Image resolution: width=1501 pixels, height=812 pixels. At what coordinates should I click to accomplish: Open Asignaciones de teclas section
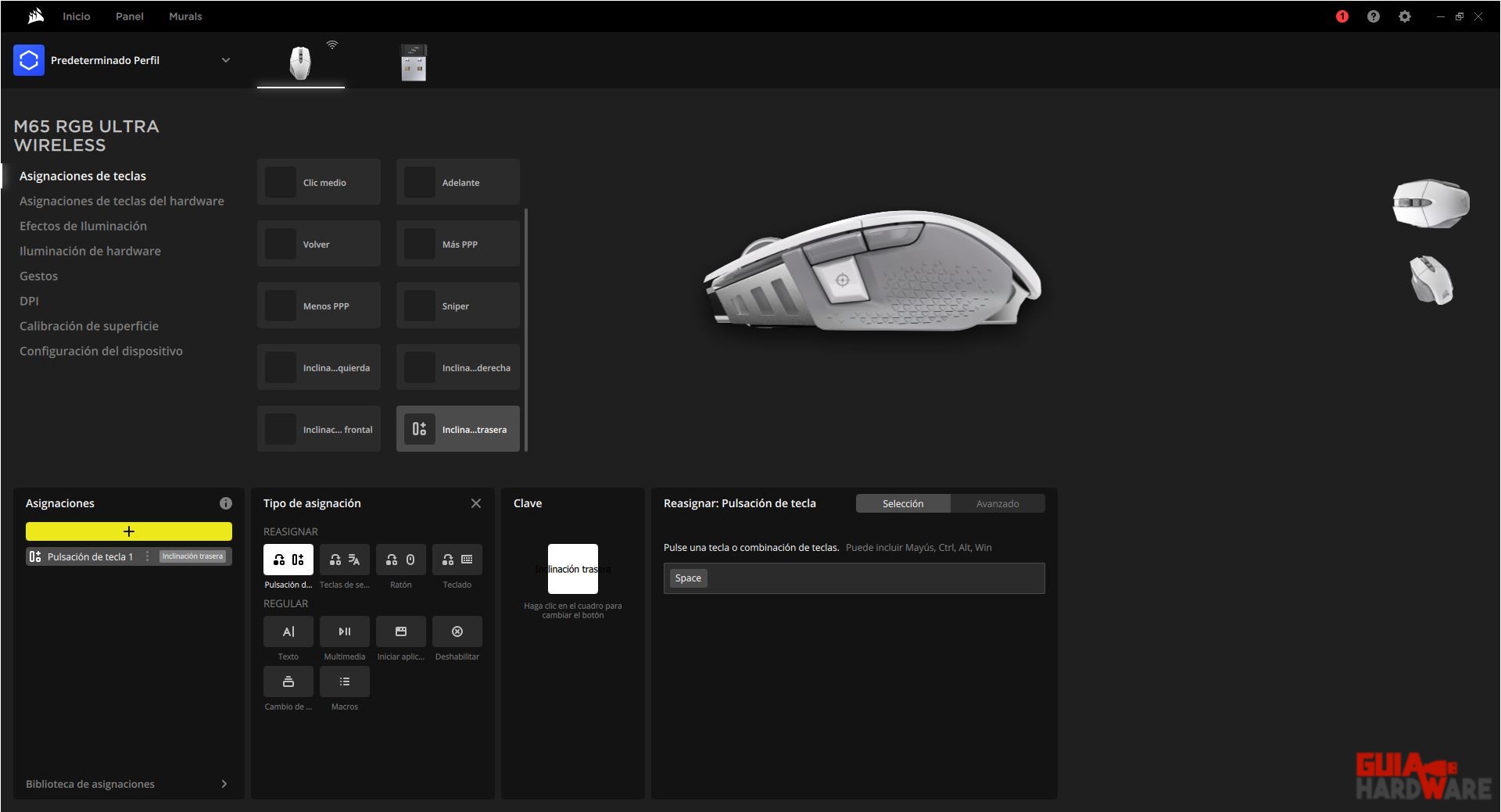83,176
